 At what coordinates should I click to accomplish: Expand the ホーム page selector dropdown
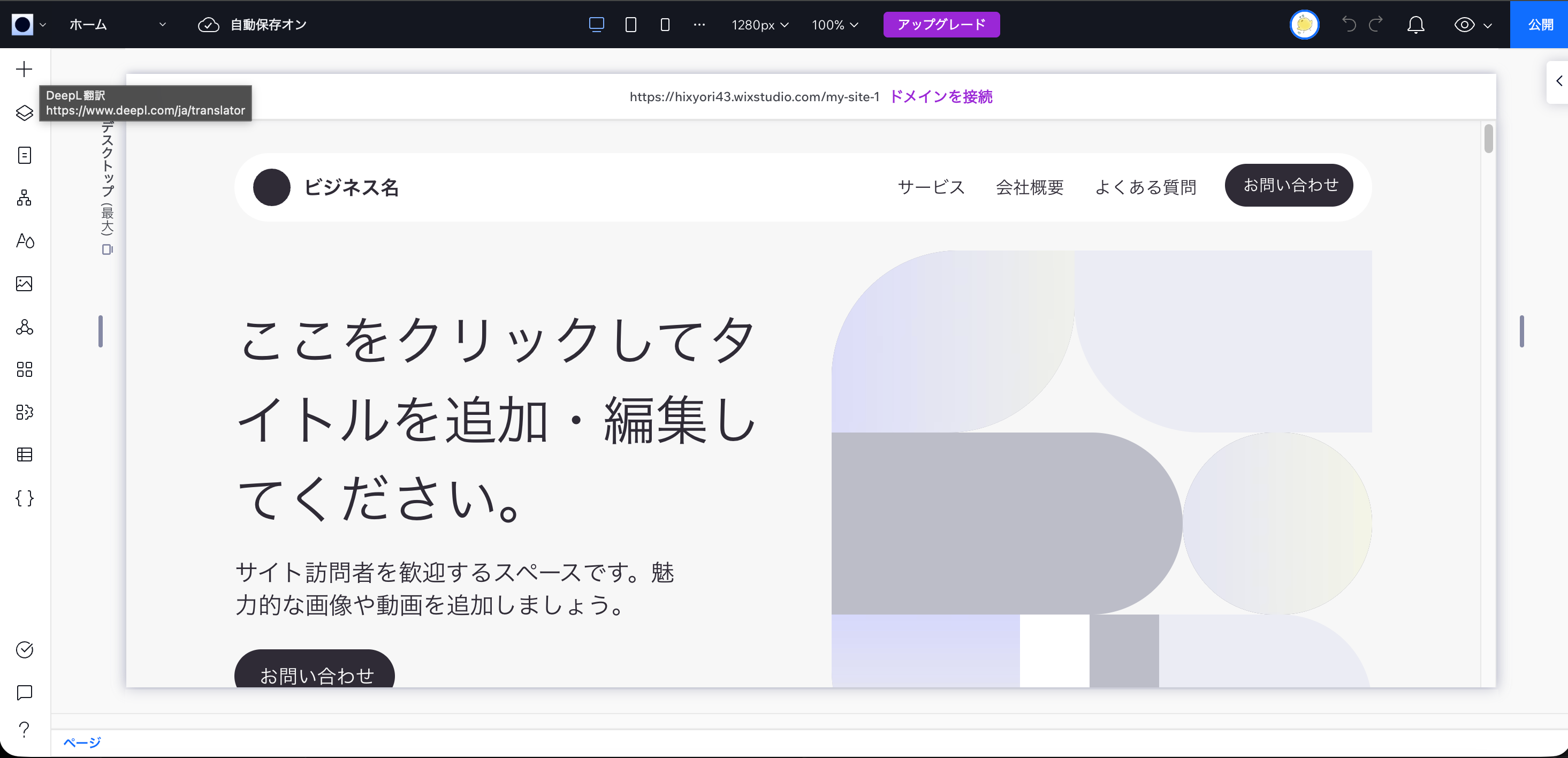[x=118, y=24]
